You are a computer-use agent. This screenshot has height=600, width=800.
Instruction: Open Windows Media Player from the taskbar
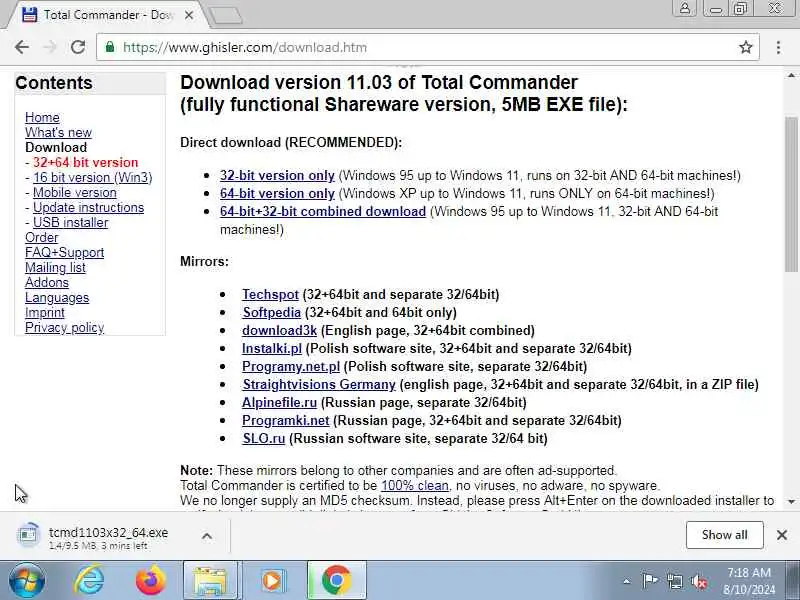273,581
